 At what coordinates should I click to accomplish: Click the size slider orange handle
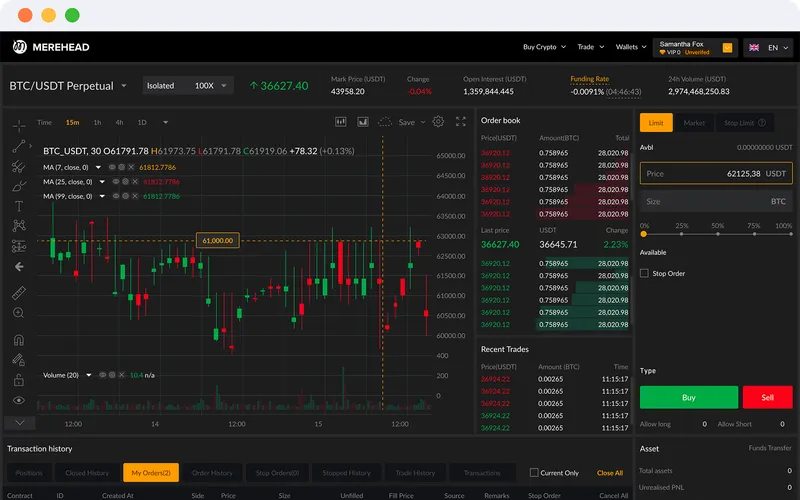tap(644, 234)
